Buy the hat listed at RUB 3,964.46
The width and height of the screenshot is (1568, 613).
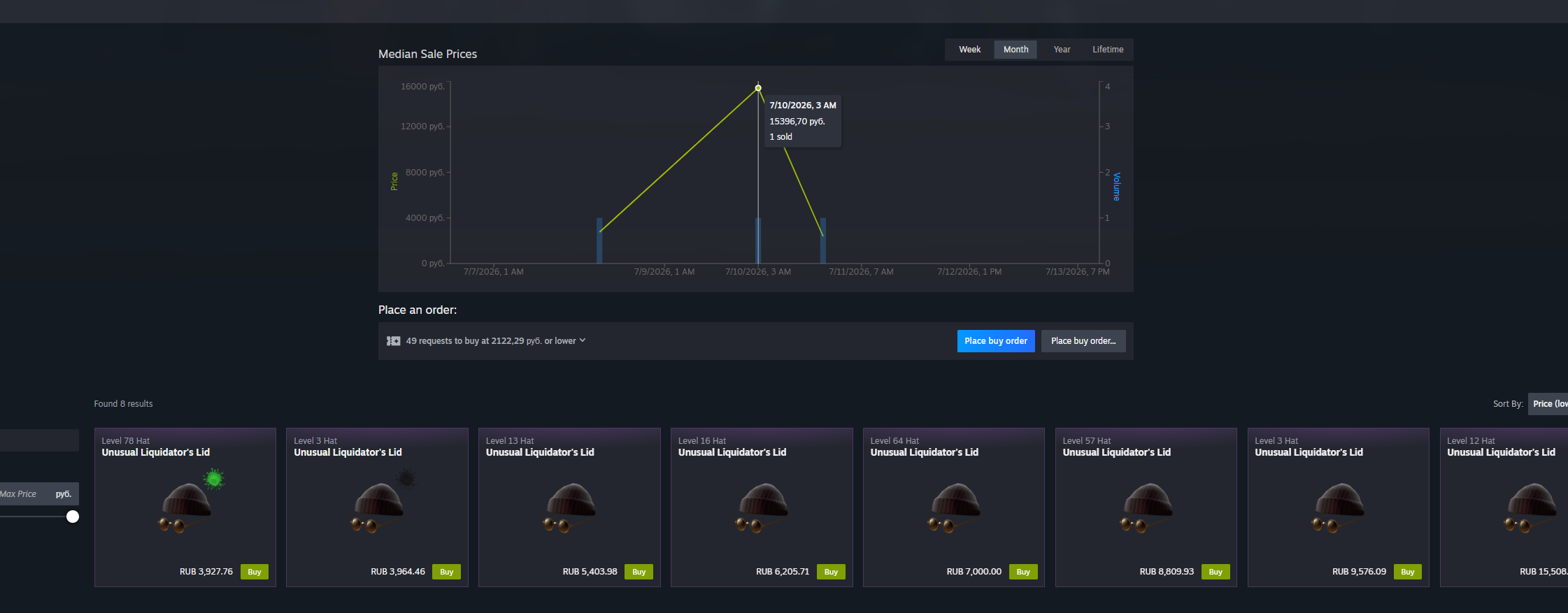[x=447, y=572]
